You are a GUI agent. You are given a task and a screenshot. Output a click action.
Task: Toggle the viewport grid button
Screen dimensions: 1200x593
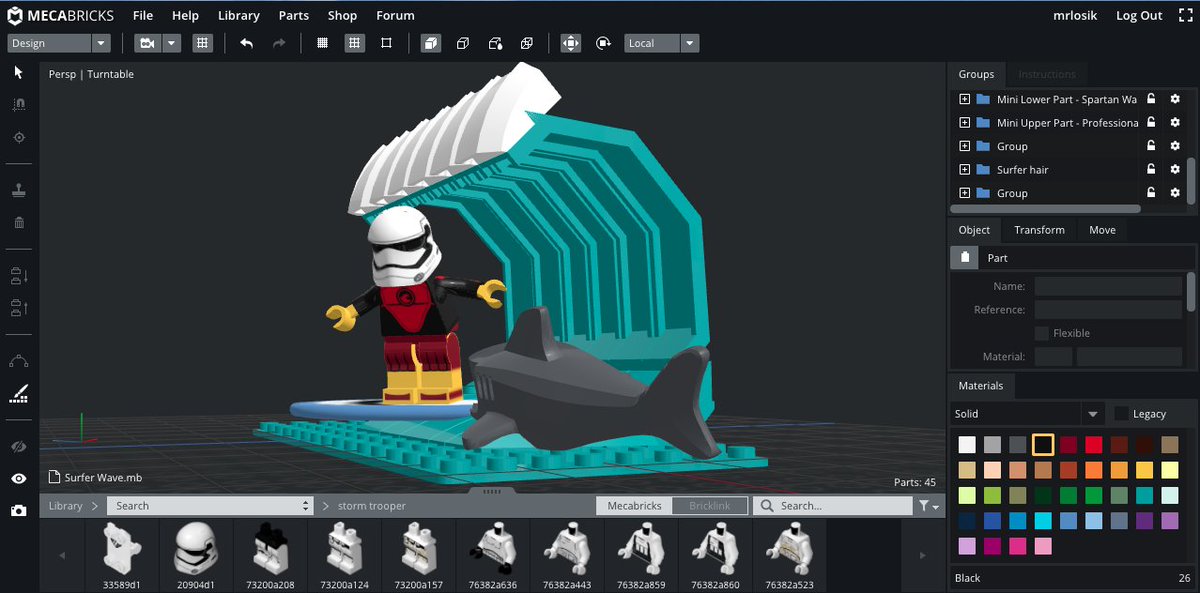203,43
